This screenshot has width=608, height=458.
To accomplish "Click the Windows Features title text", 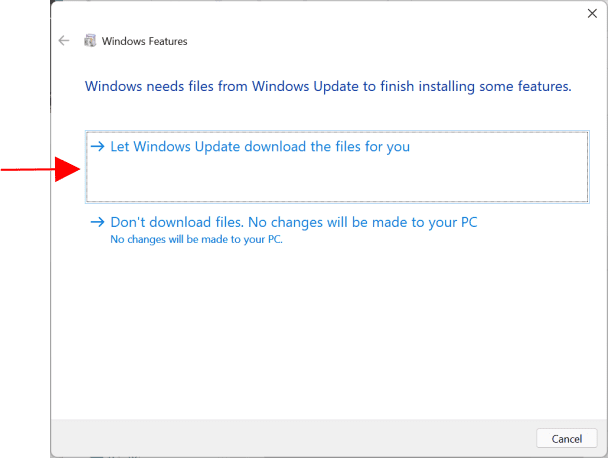I will (x=144, y=41).
